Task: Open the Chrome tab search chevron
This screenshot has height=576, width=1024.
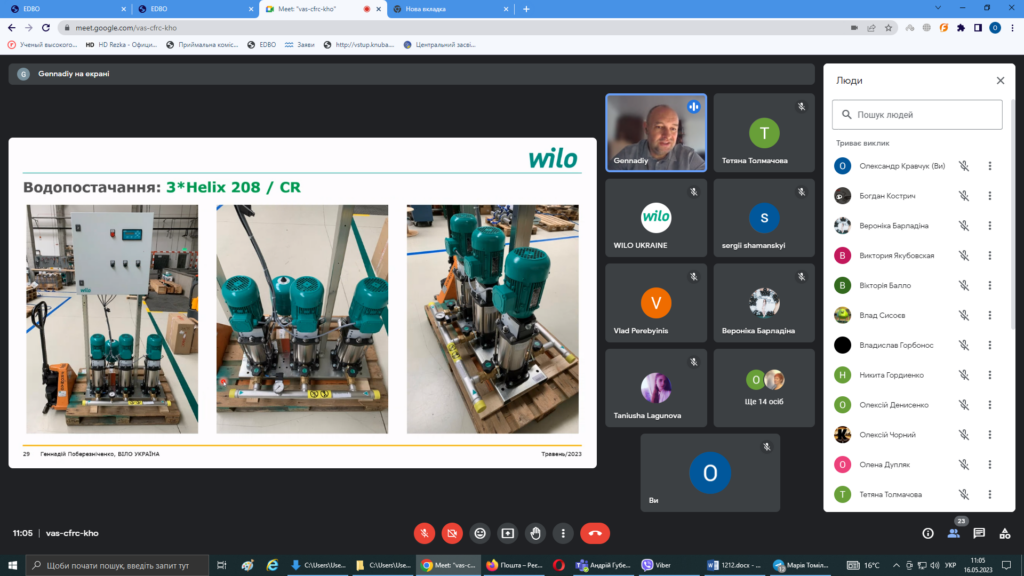Action: pos(938,8)
